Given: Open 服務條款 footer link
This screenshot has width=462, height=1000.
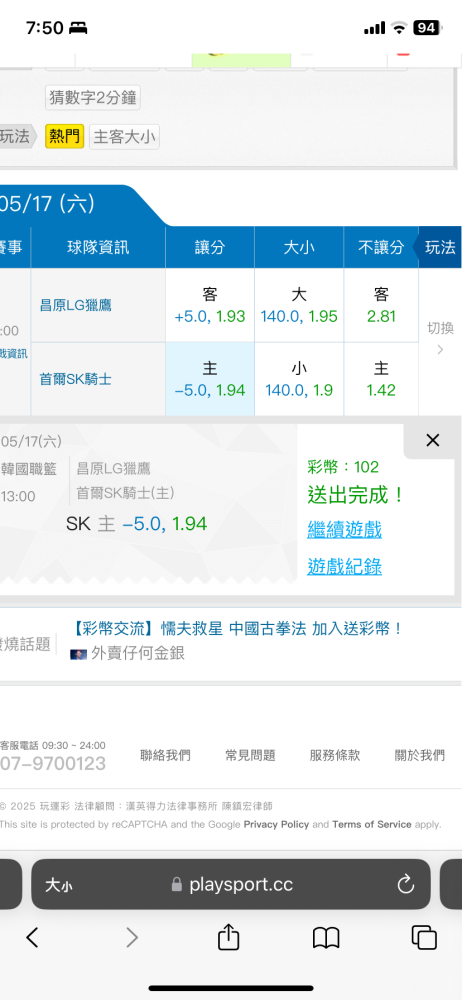Looking at the screenshot, I should pos(335,756).
